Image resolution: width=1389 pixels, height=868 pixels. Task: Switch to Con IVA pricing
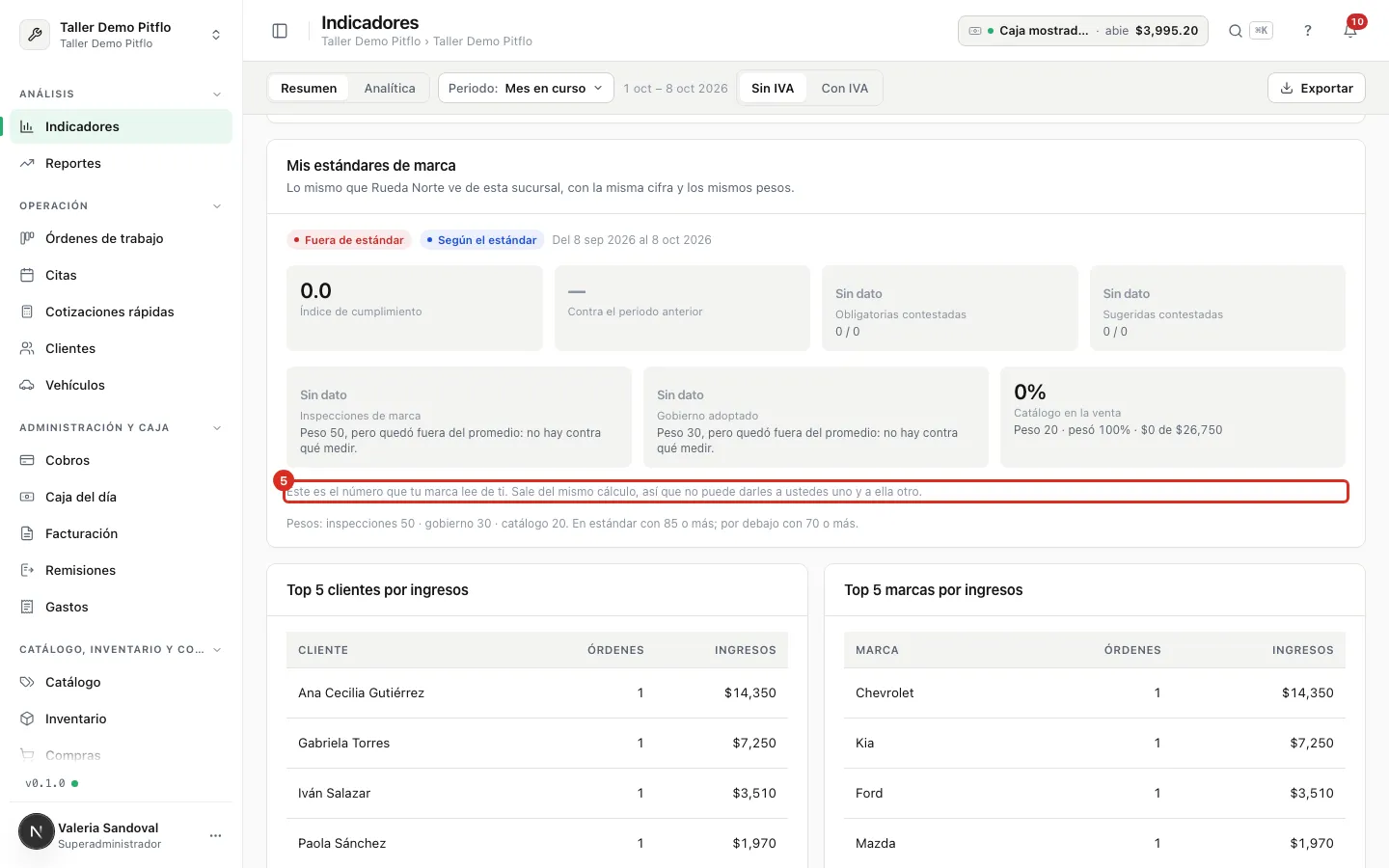(x=845, y=88)
